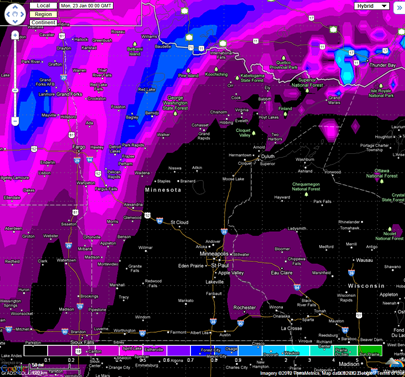Click the I-29 shield north of Grand Forks

point(64,77)
